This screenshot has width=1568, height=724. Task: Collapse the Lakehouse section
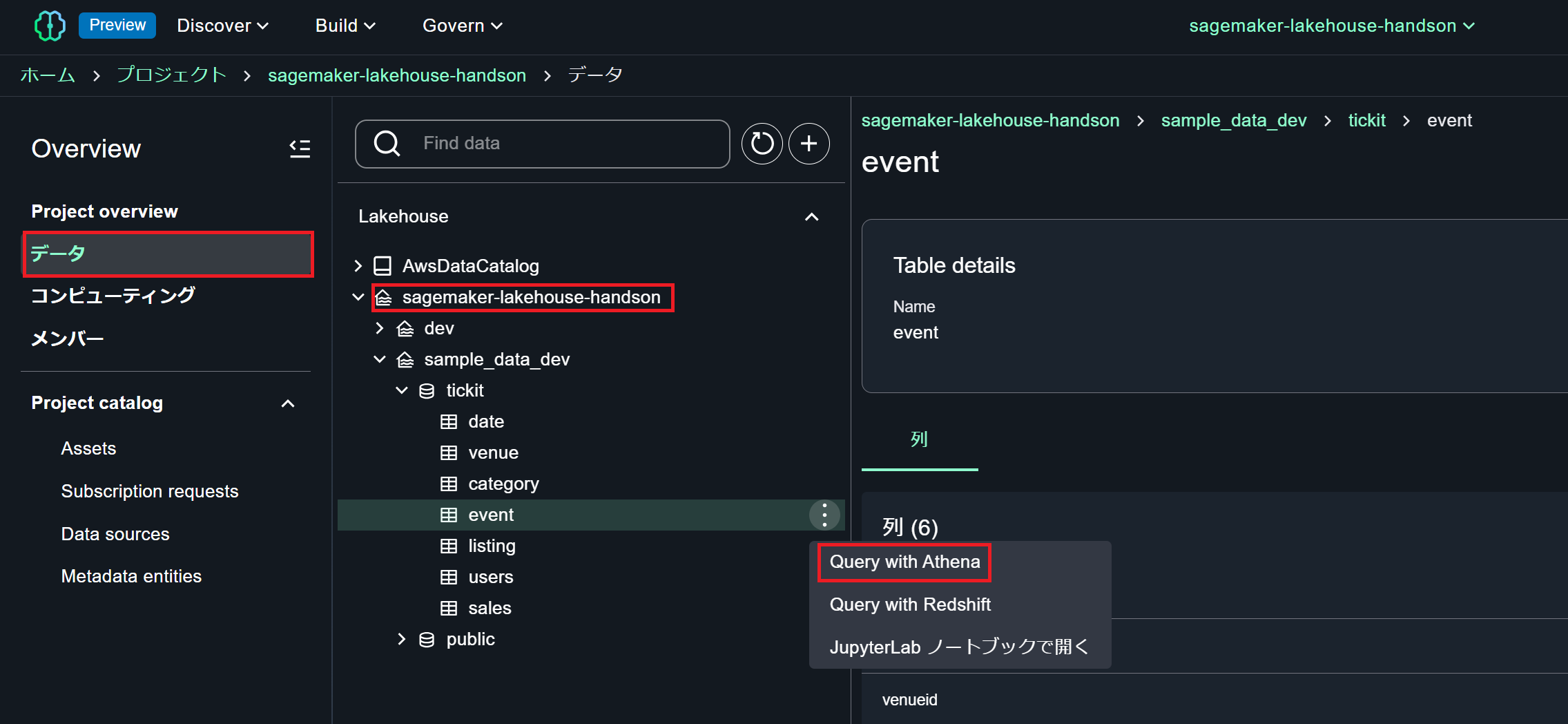(812, 217)
